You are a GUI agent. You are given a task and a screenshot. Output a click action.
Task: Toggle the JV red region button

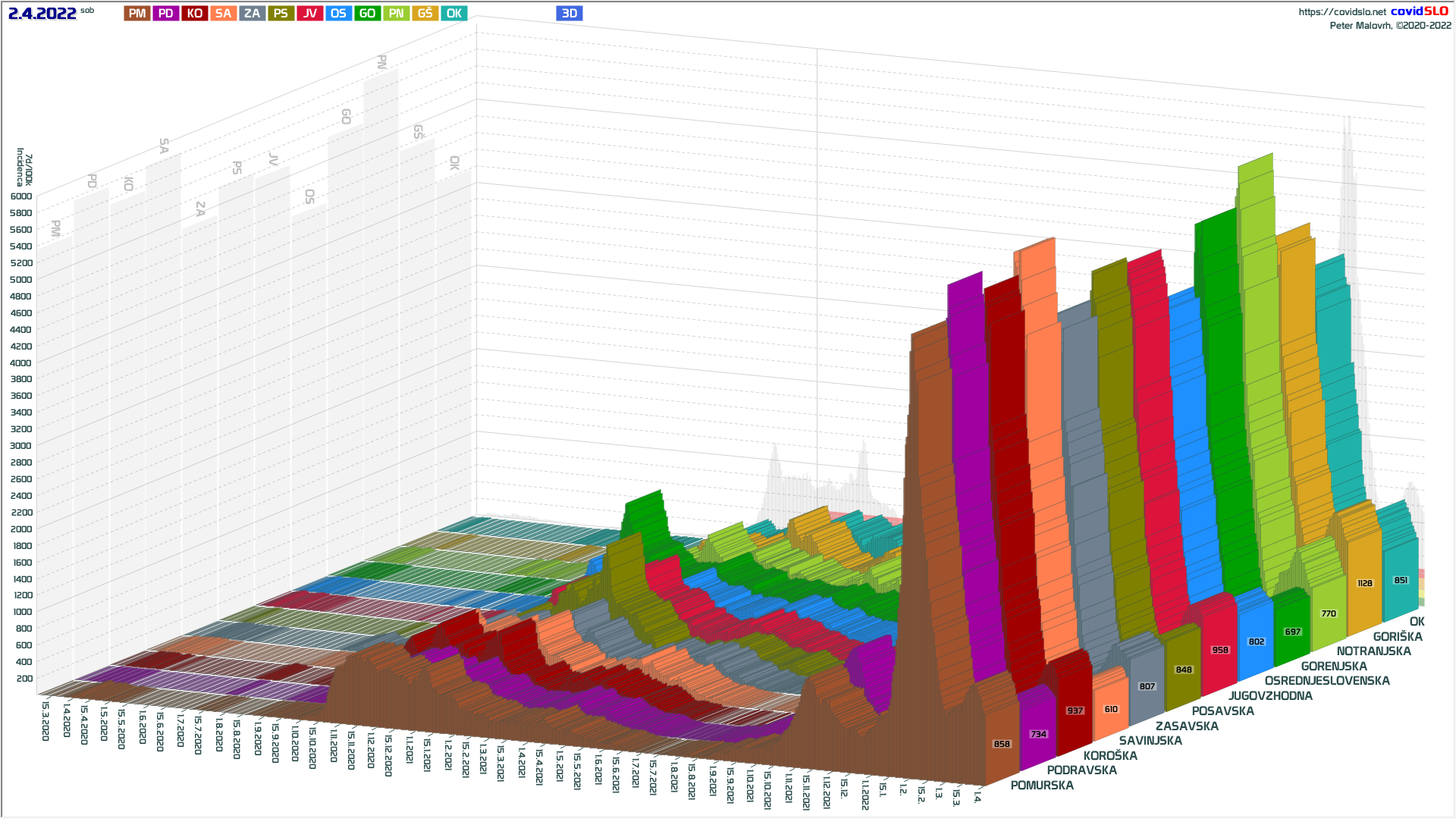click(x=309, y=13)
